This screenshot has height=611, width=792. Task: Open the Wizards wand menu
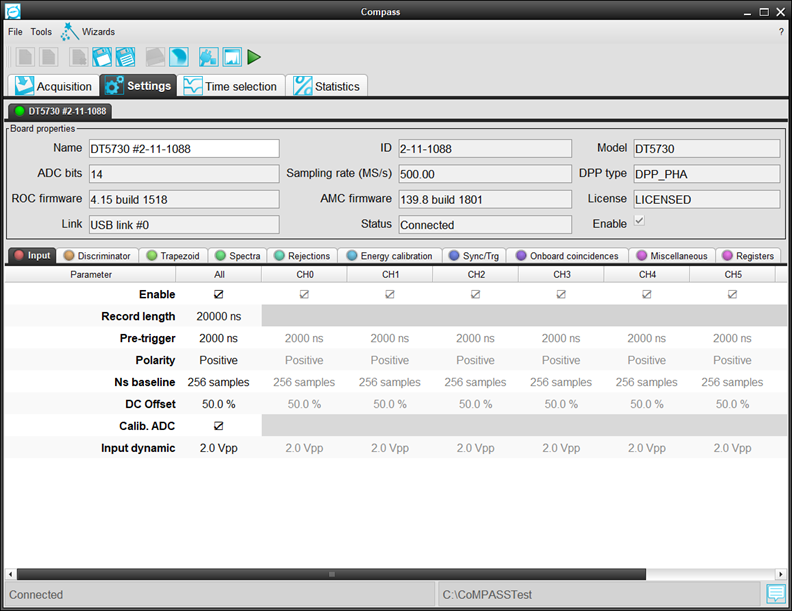[88, 32]
